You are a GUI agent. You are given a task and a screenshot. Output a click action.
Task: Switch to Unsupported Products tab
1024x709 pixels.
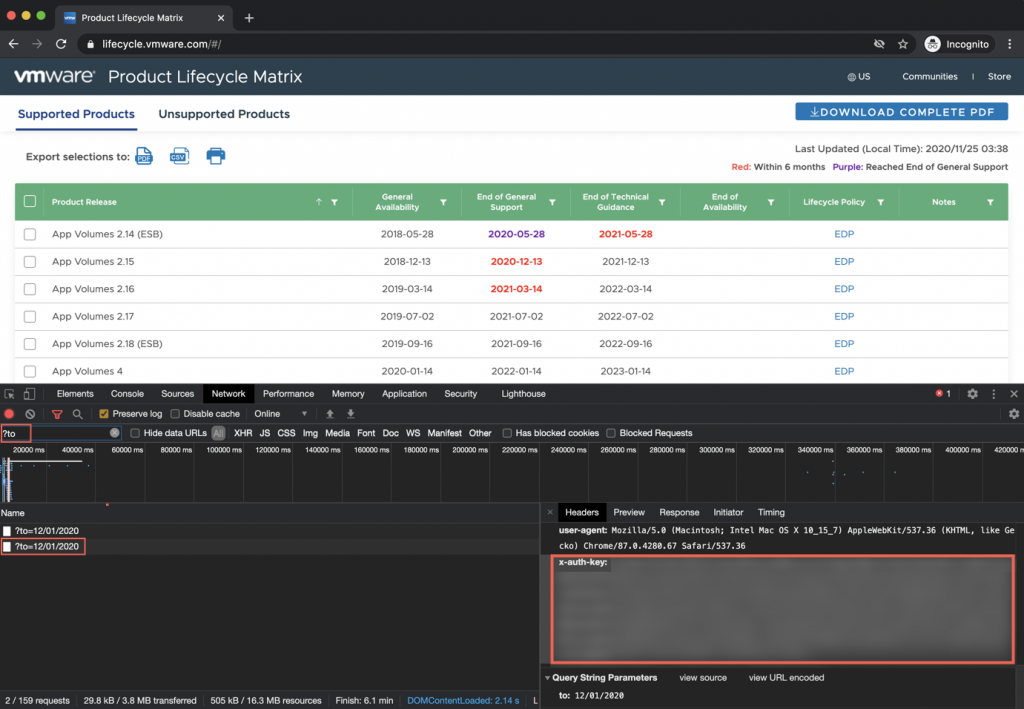[224, 114]
